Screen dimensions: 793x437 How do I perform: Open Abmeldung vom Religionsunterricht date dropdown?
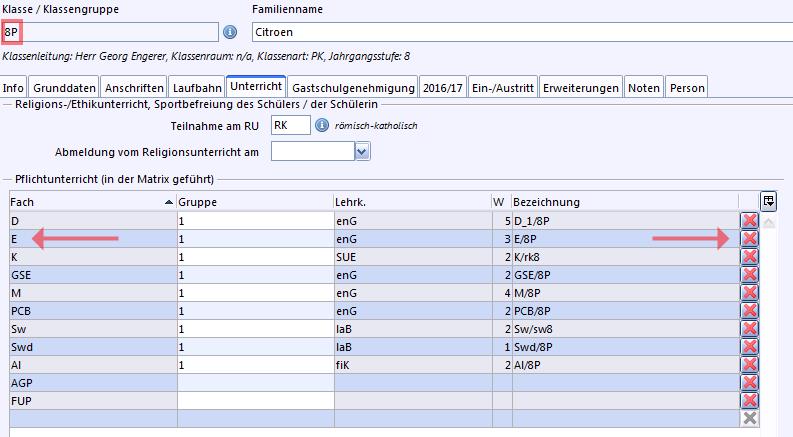(362, 151)
